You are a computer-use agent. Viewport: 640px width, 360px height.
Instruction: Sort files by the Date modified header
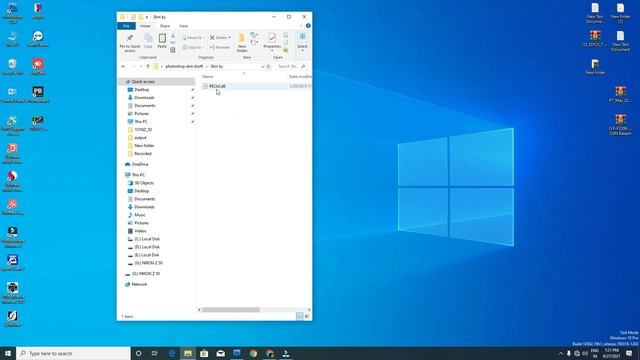(300, 76)
